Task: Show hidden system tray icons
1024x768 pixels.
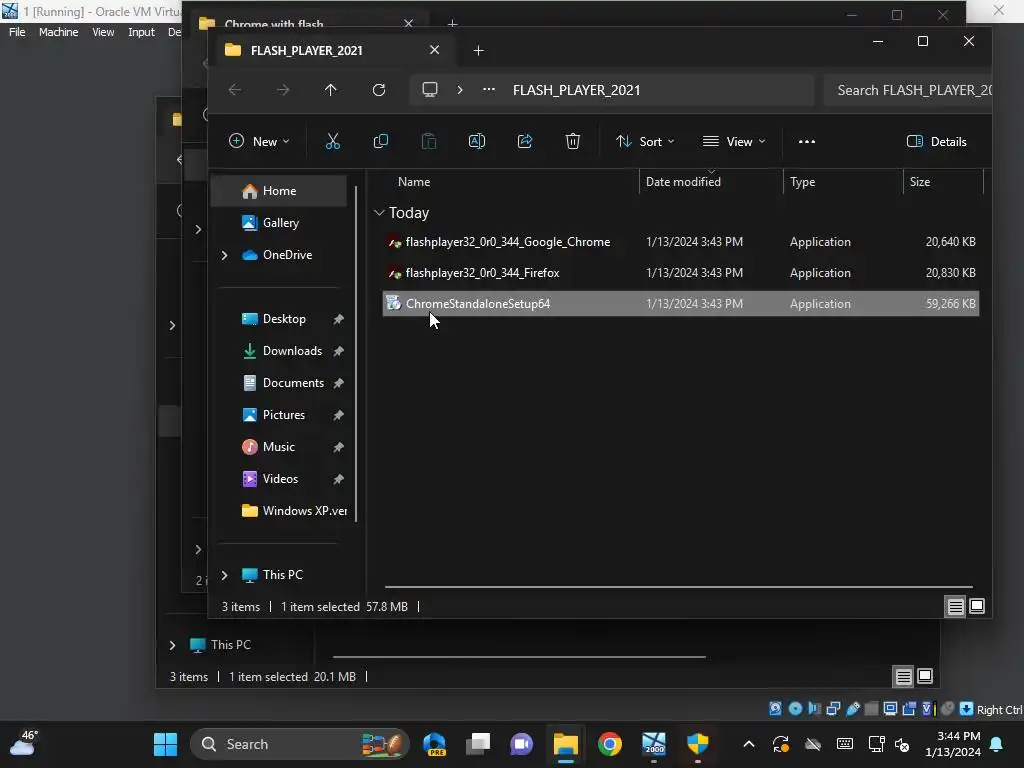Action: [x=749, y=744]
